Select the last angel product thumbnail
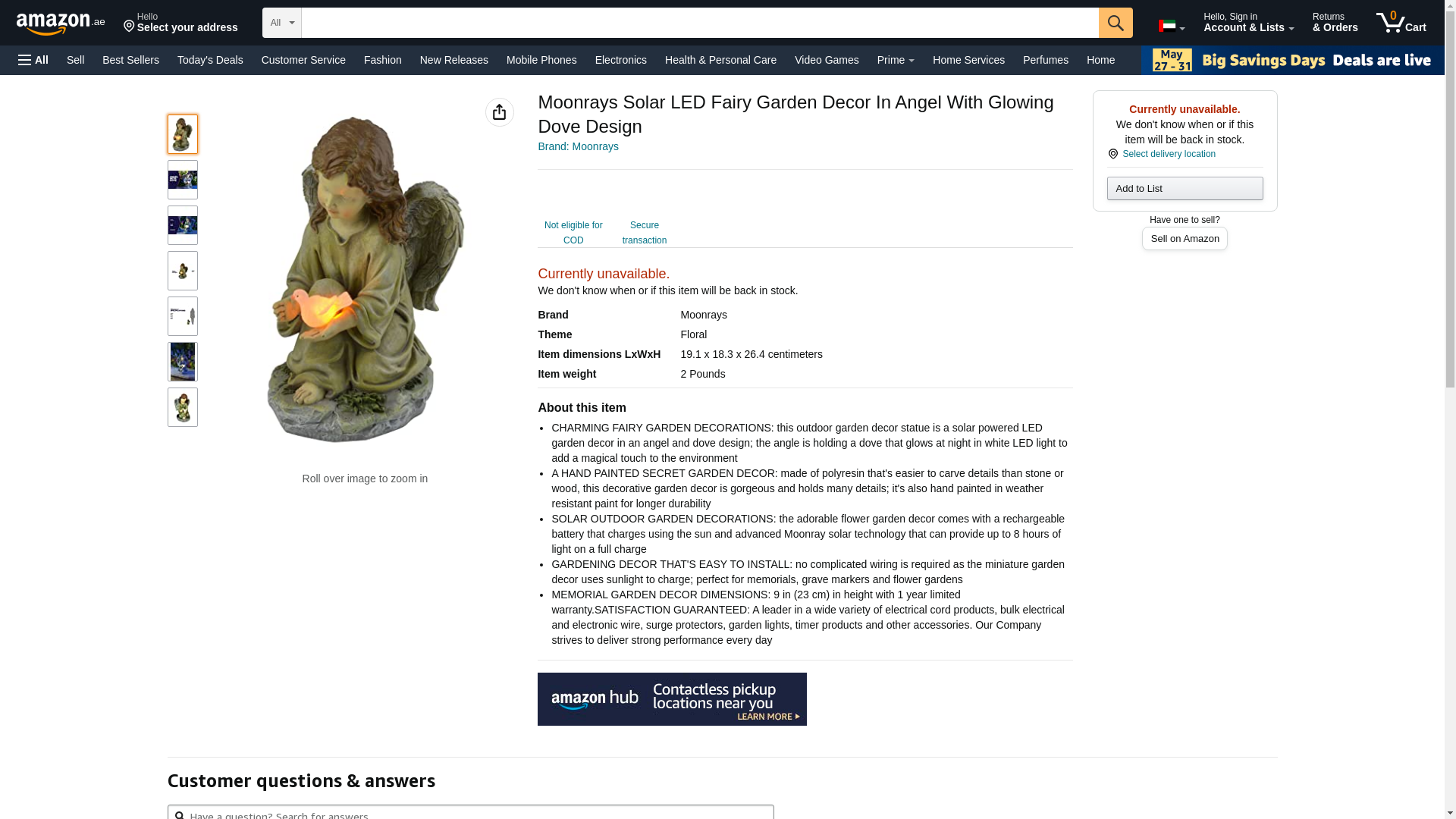The height and width of the screenshot is (819, 1456). pyautogui.click(x=183, y=407)
